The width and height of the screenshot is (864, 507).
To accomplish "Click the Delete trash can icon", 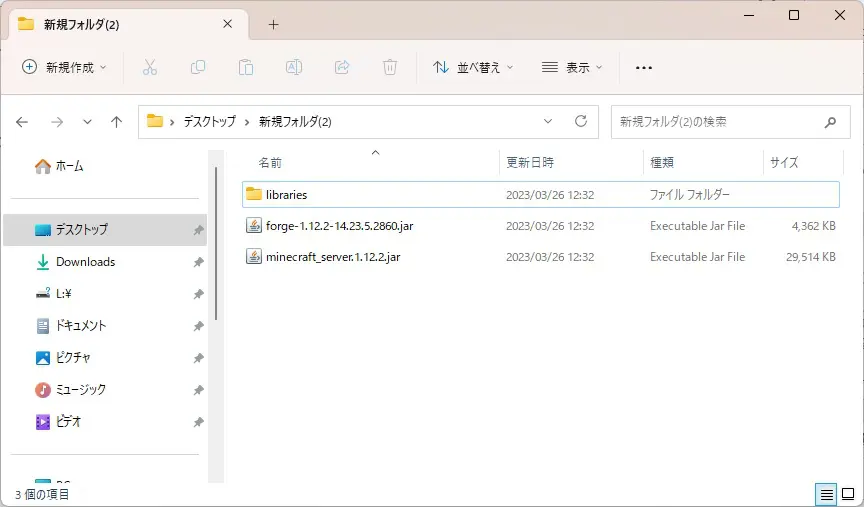I will 390,67.
